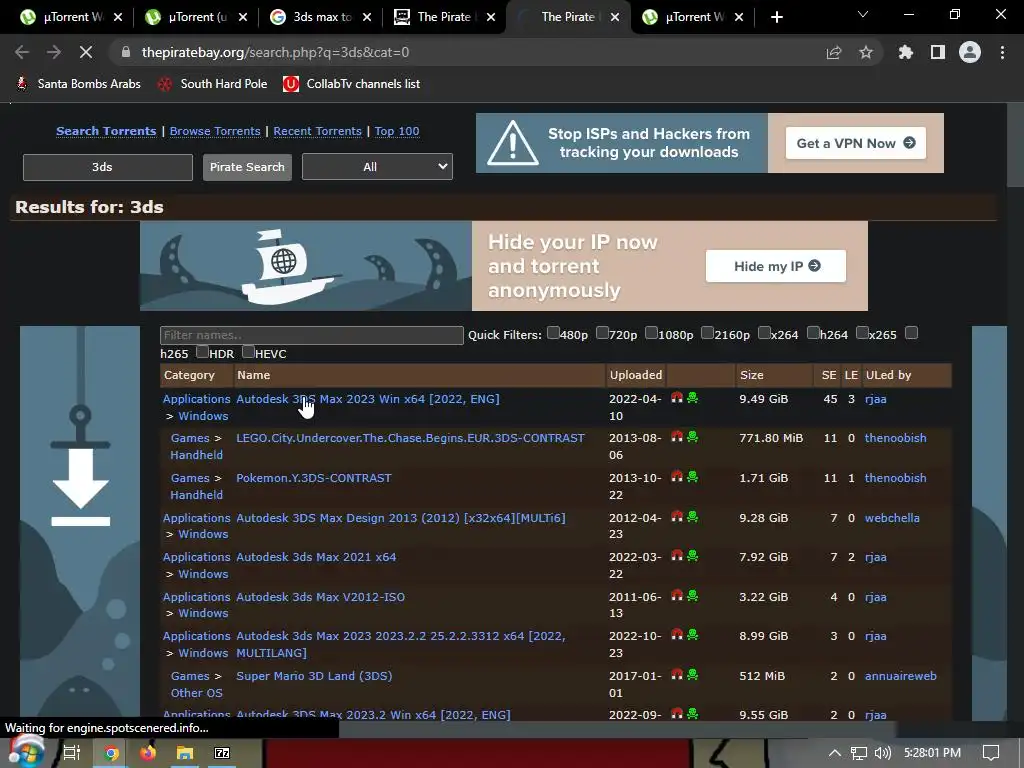Sort results by the SE column
Screen dimensions: 1024x768
pyautogui.click(x=829, y=375)
